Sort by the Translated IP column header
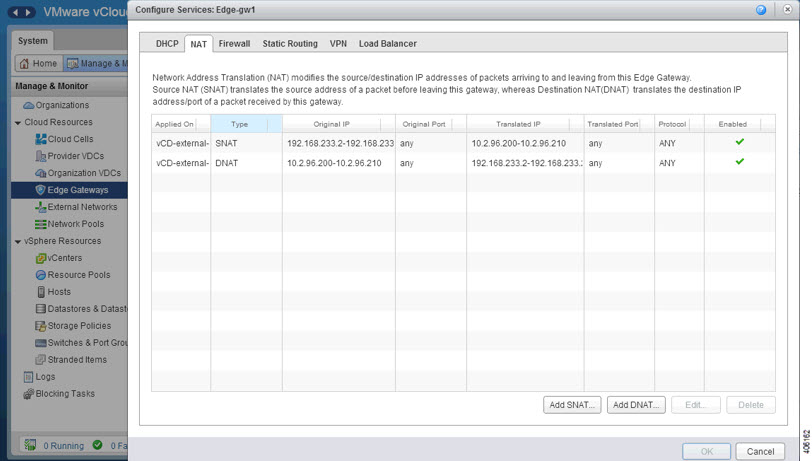Screen dimensions: 812x461 tap(525, 124)
